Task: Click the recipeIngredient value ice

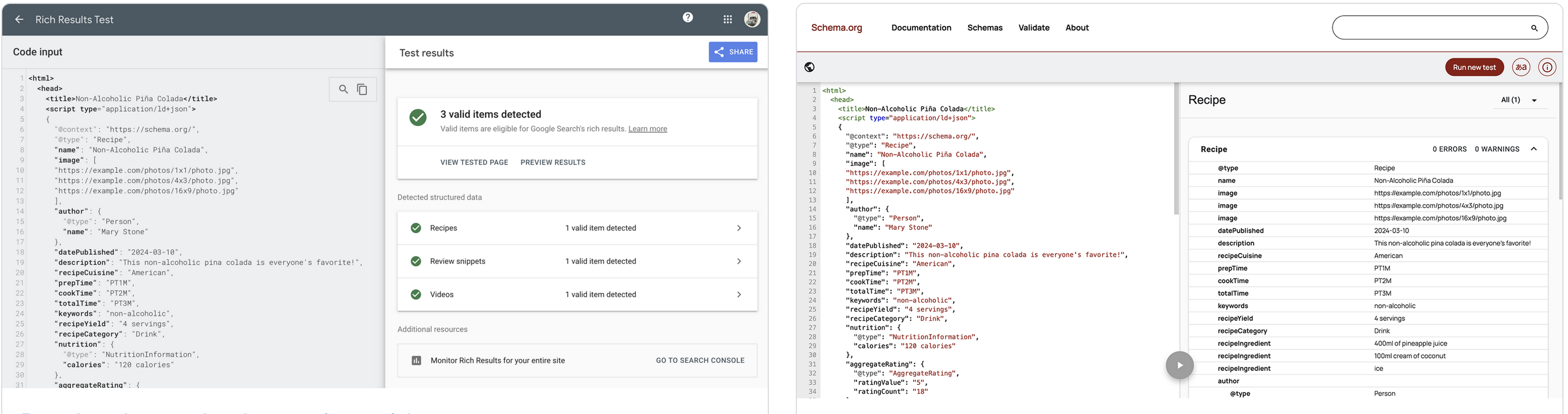Action: [x=1378, y=369]
